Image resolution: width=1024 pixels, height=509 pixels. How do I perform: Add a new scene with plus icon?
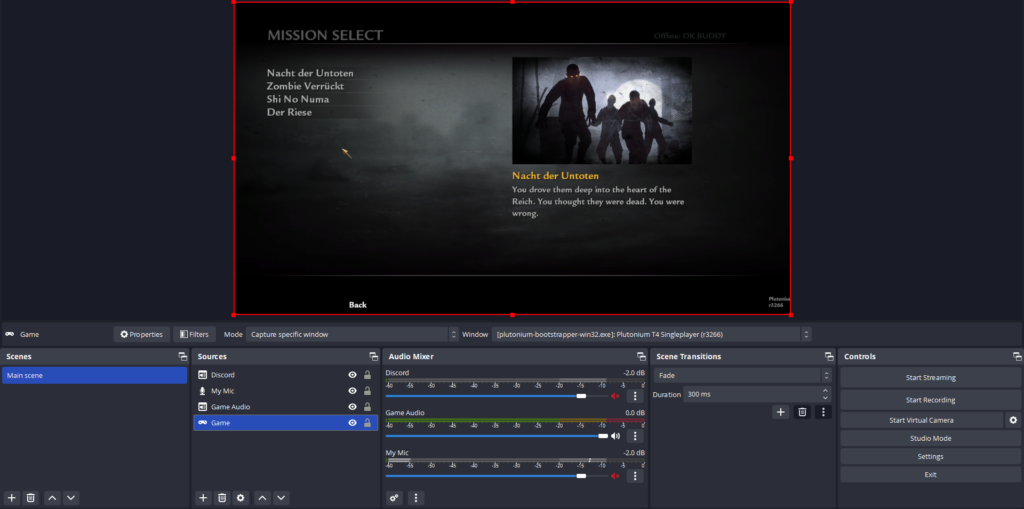pyautogui.click(x=12, y=498)
